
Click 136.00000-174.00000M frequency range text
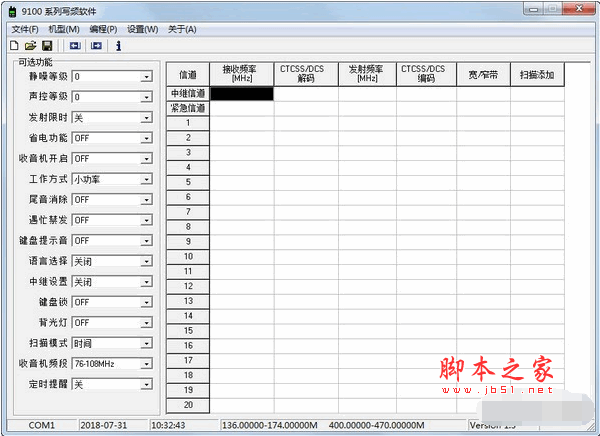(x=270, y=425)
